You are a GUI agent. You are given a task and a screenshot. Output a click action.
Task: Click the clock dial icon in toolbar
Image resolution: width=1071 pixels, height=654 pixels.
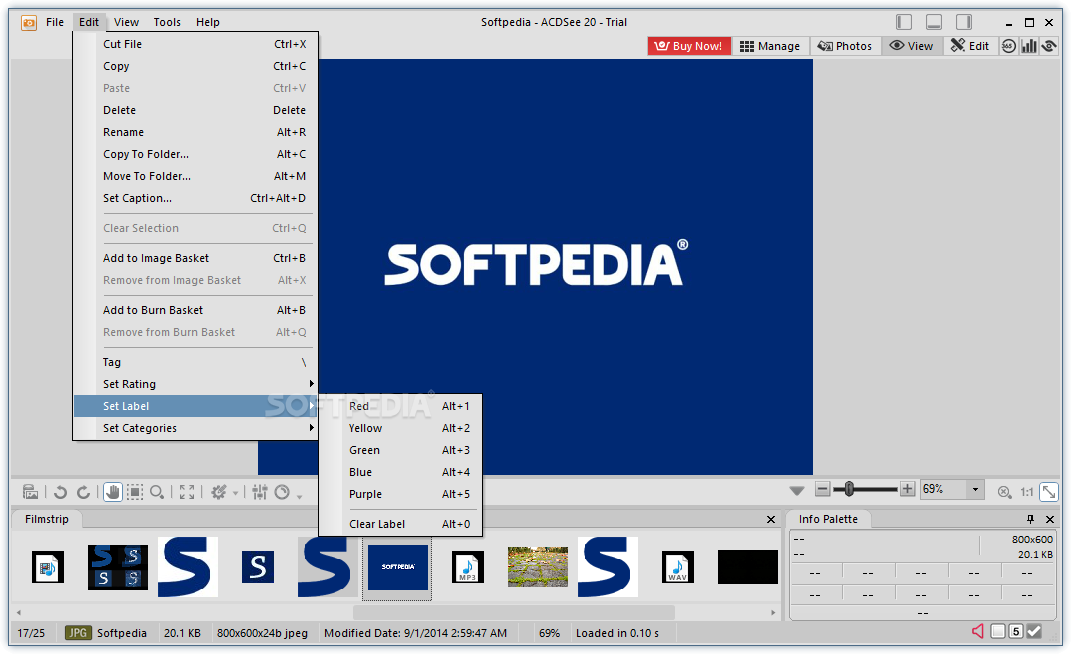click(x=282, y=492)
